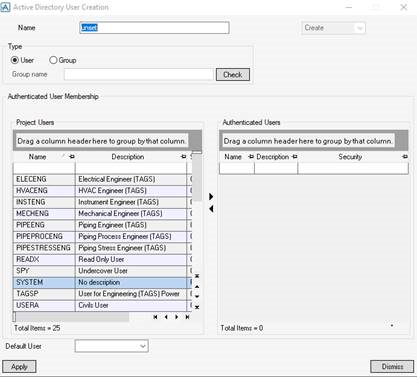Select the PIPEPROCENG user row
Image resolution: width=417 pixels, height=377 pixels.
[x=103, y=236]
